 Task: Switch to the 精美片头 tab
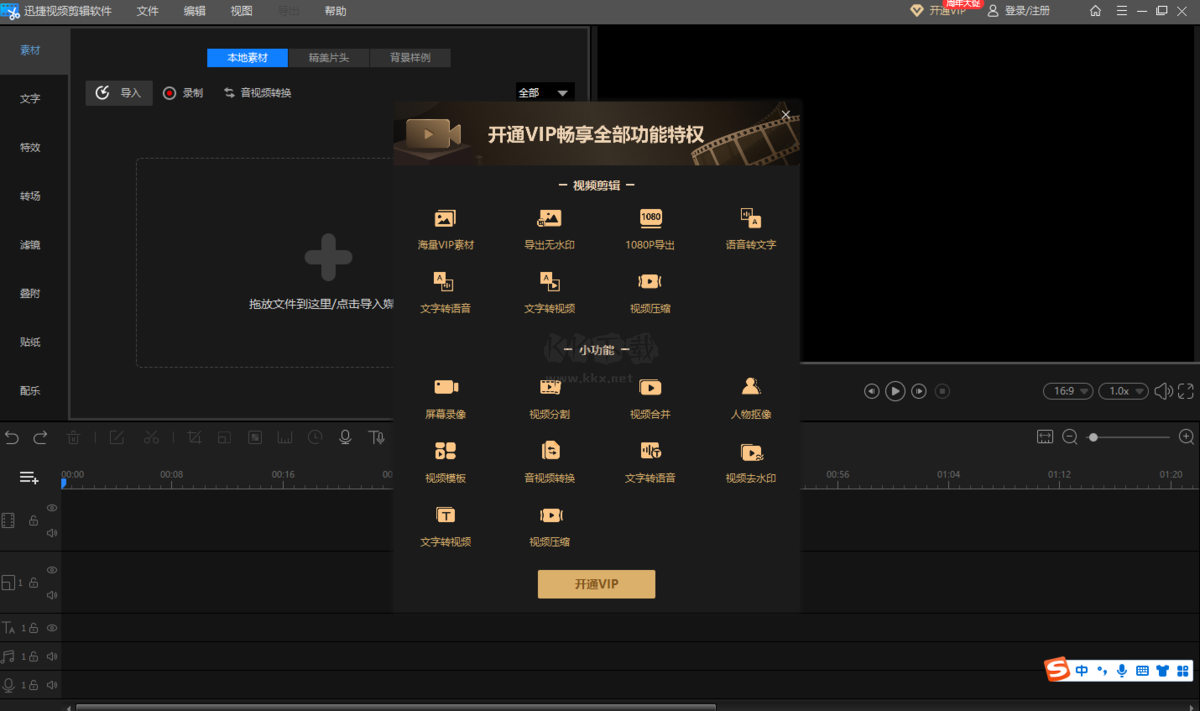coord(328,57)
